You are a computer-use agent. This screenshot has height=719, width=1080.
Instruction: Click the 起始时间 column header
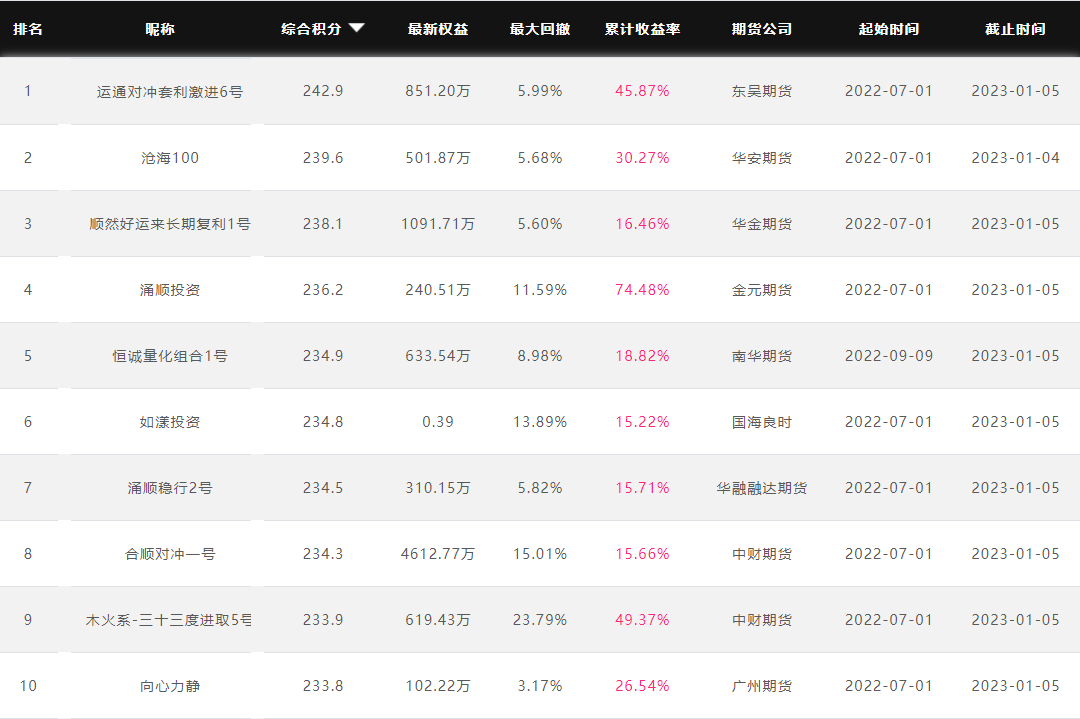(889, 29)
